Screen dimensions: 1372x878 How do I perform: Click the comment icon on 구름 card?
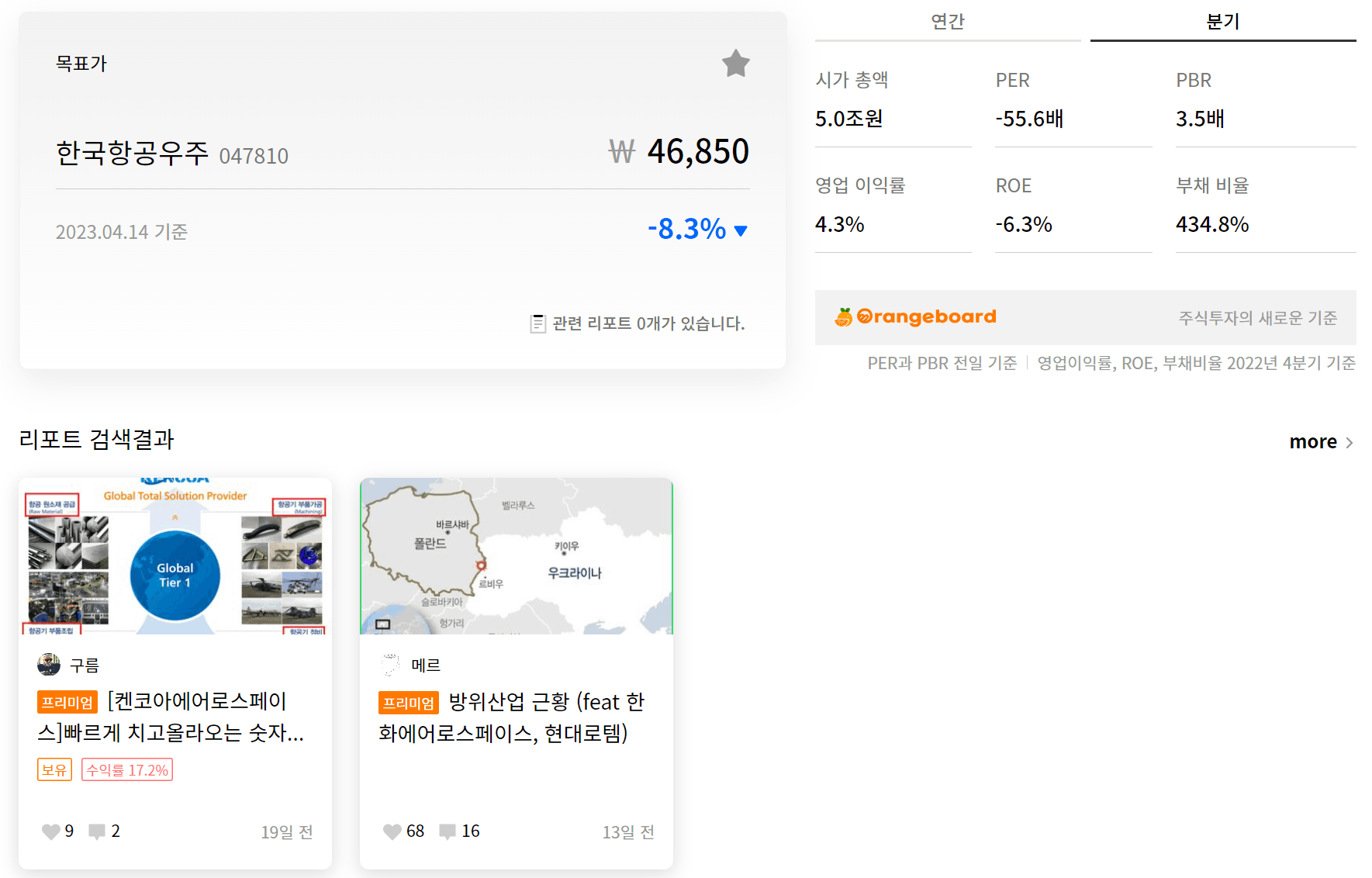pyautogui.click(x=97, y=831)
